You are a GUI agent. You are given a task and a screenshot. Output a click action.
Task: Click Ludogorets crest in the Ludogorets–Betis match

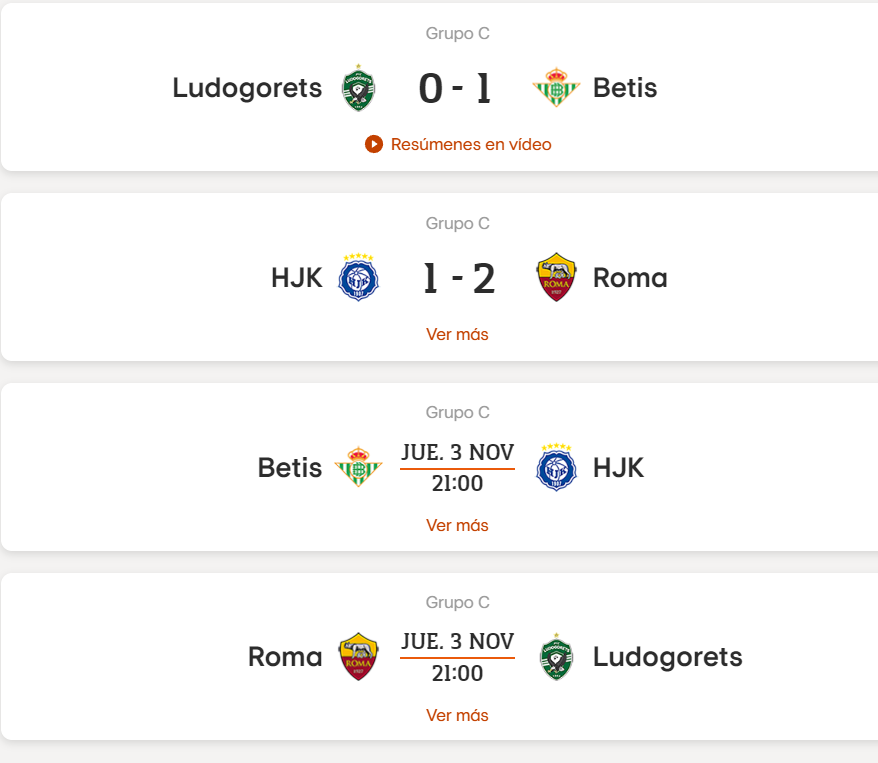point(358,88)
